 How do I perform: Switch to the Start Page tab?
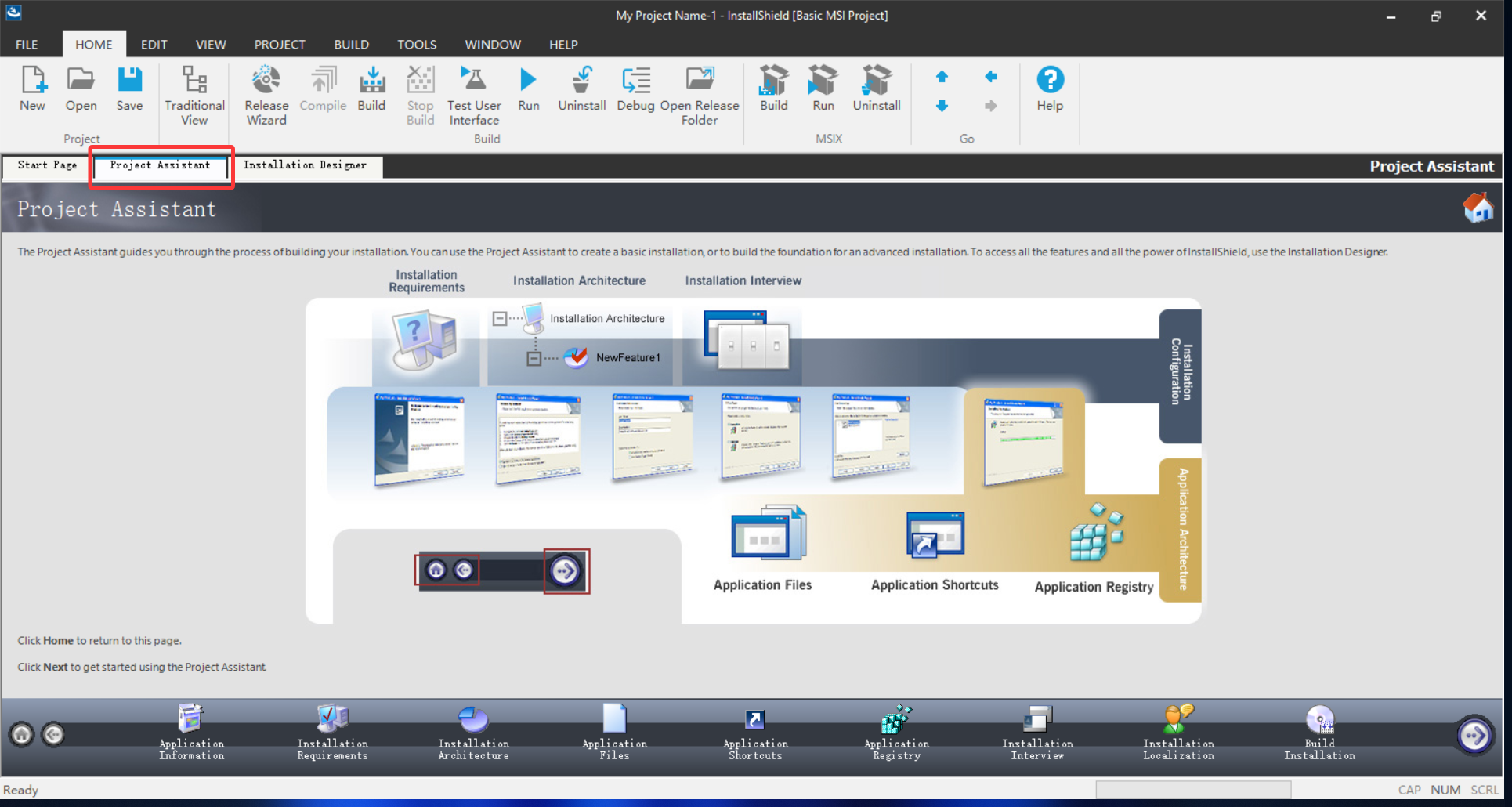pyautogui.click(x=47, y=165)
